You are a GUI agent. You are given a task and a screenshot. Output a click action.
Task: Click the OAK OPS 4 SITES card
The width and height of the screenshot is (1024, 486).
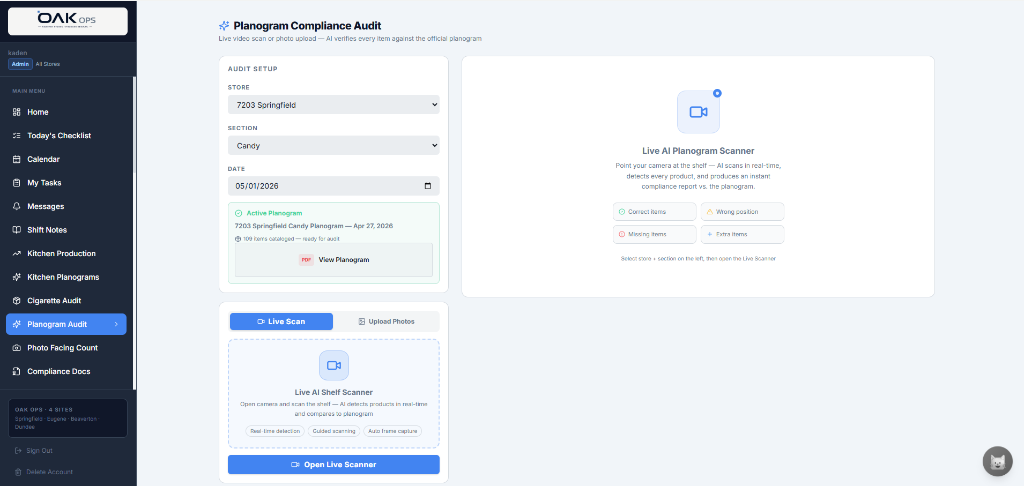67,418
